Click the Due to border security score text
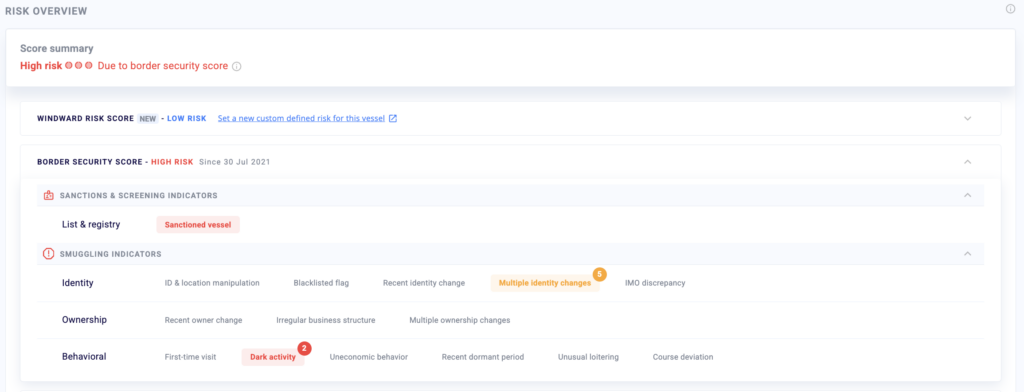 point(163,66)
